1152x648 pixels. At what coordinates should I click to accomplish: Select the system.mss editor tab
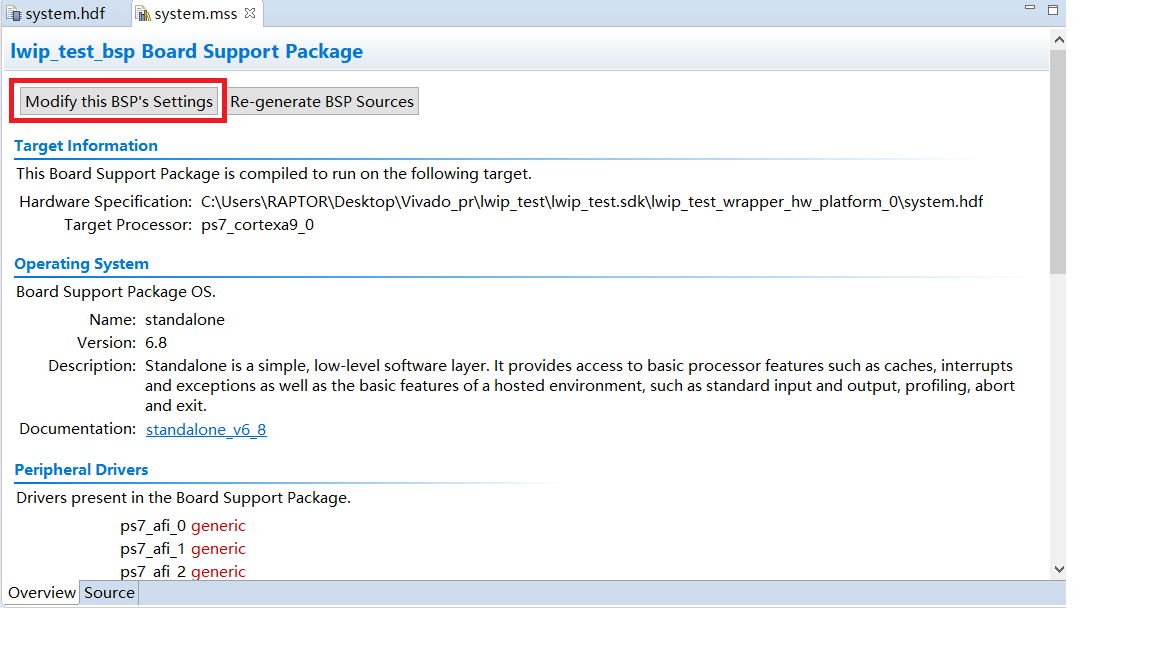[195, 14]
